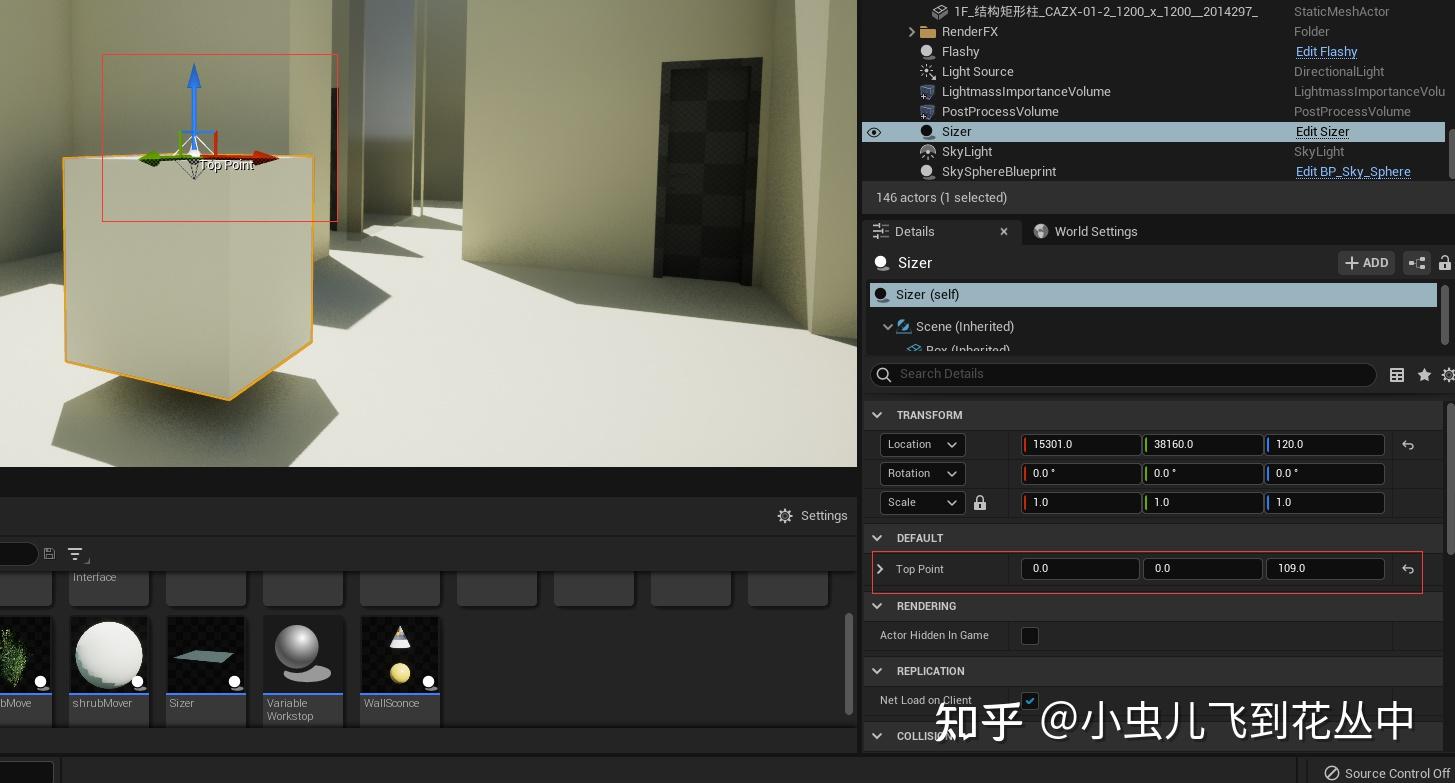Open the Details view options gear icon
The width and height of the screenshot is (1455, 783).
click(x=1447, y=375)
